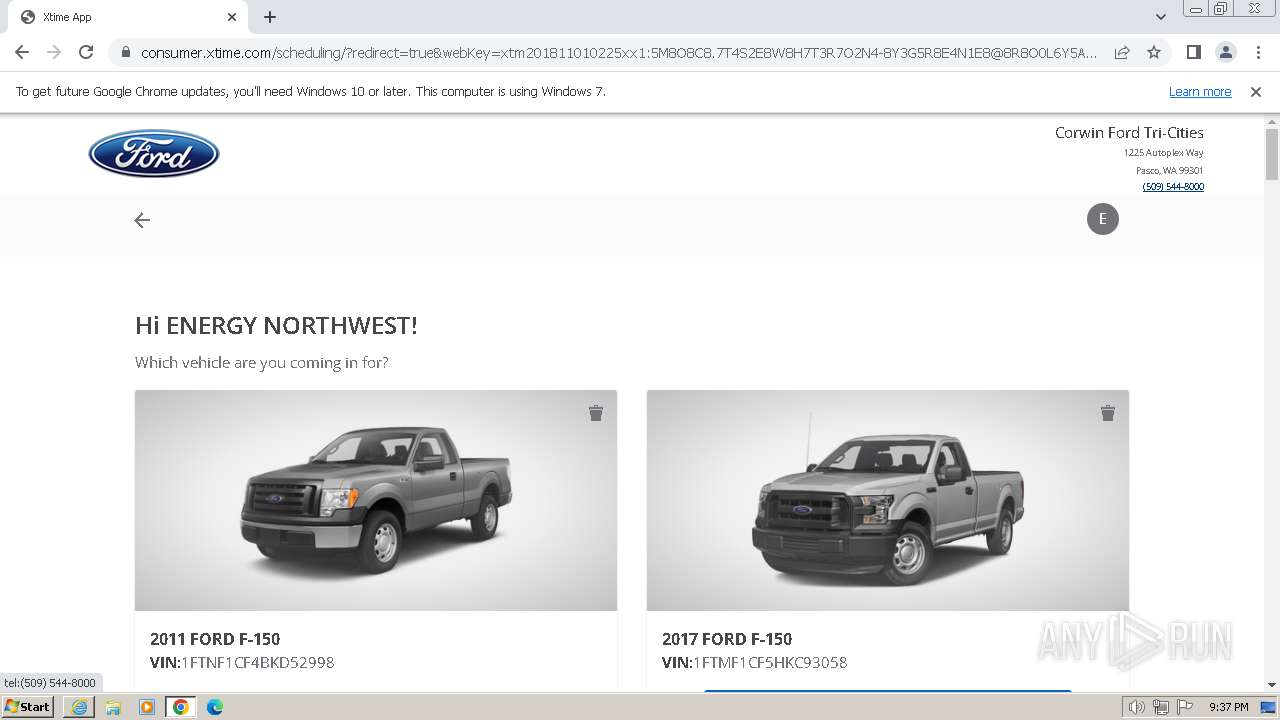Open the Chrome three-dot menu
This screenshot has height=720, width=1280.
pos(1259,52)
